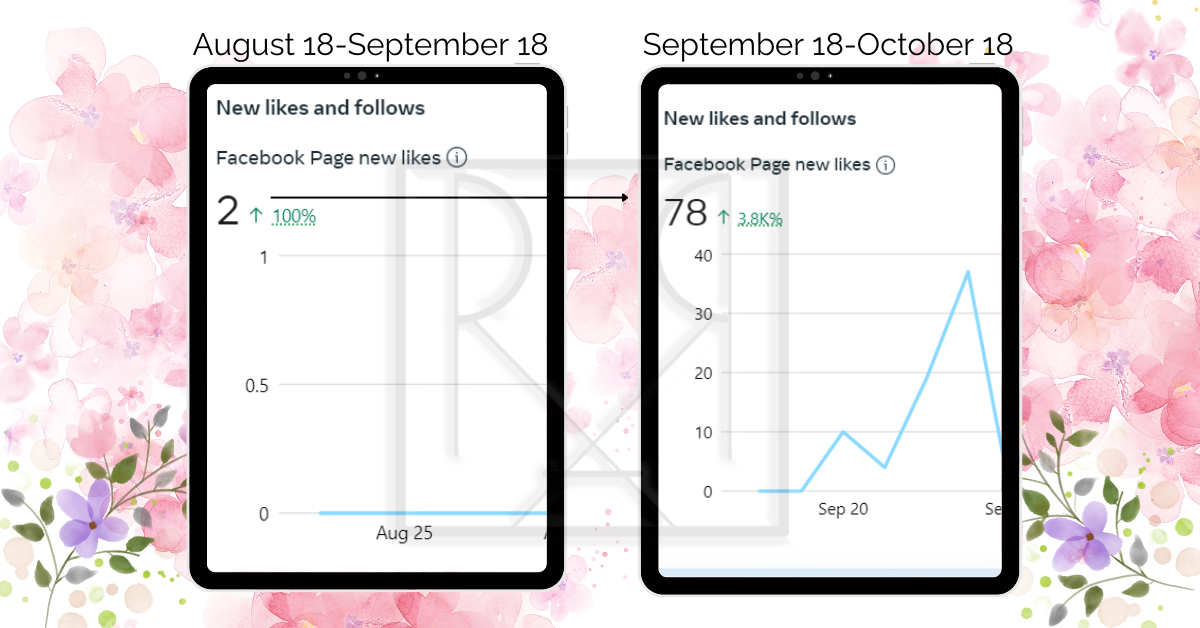Click green up arrow next to 3.8K%
The width and height of the screenshot is (1200, 628).
click(723, 216)
